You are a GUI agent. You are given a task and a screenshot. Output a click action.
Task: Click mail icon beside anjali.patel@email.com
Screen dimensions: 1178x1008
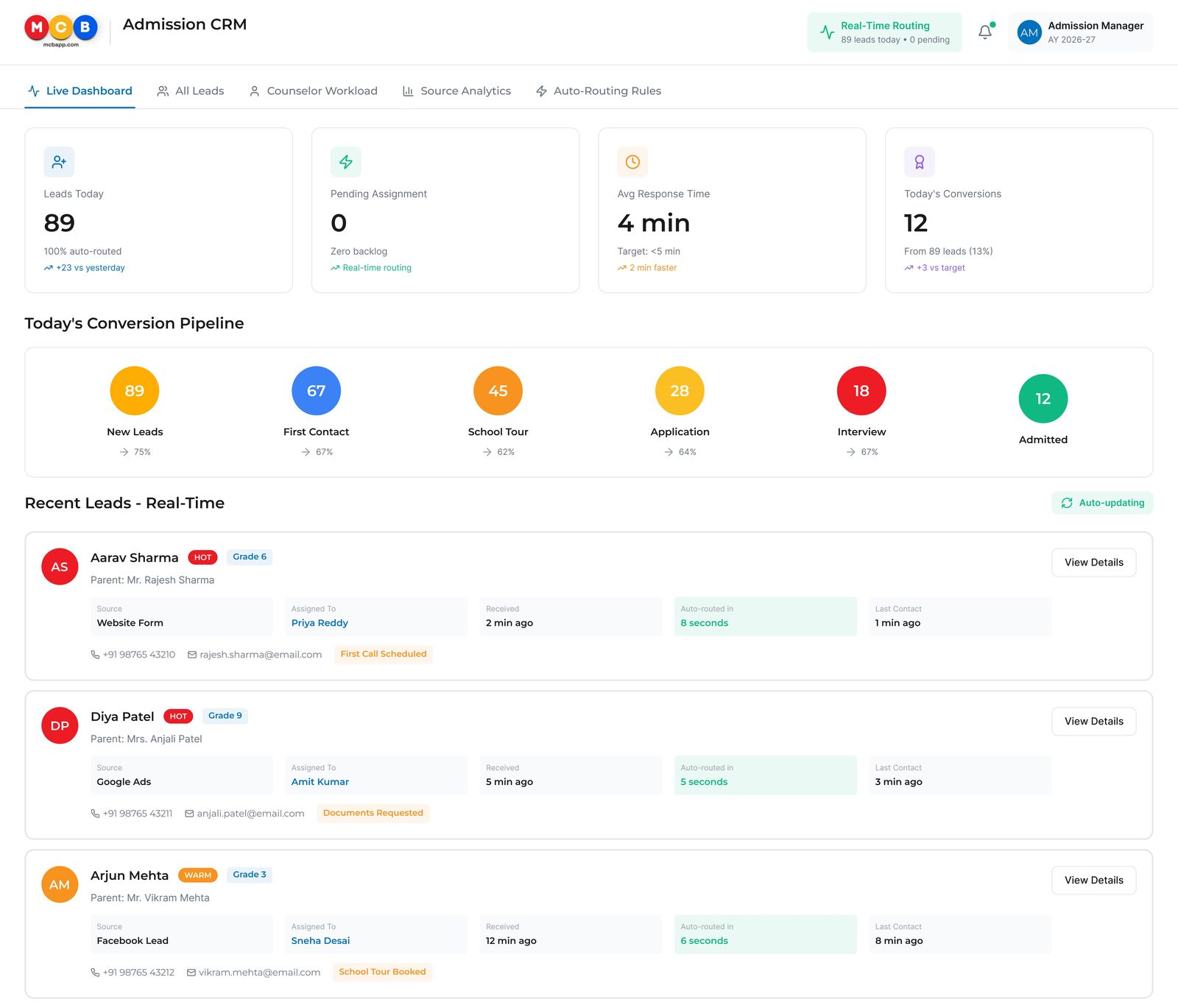tap(189, 814)
